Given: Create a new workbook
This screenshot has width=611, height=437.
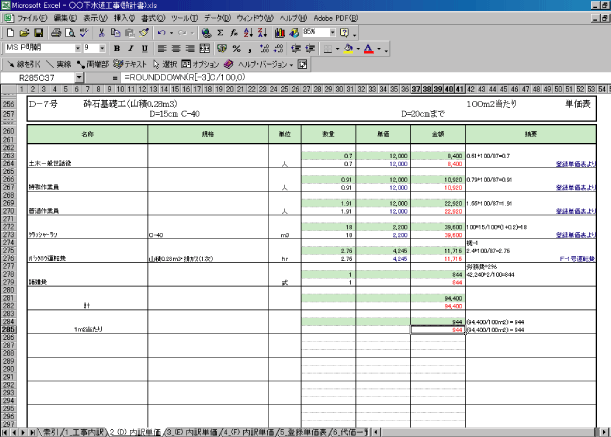Looking at the screenshot, I should click(11, 33).
